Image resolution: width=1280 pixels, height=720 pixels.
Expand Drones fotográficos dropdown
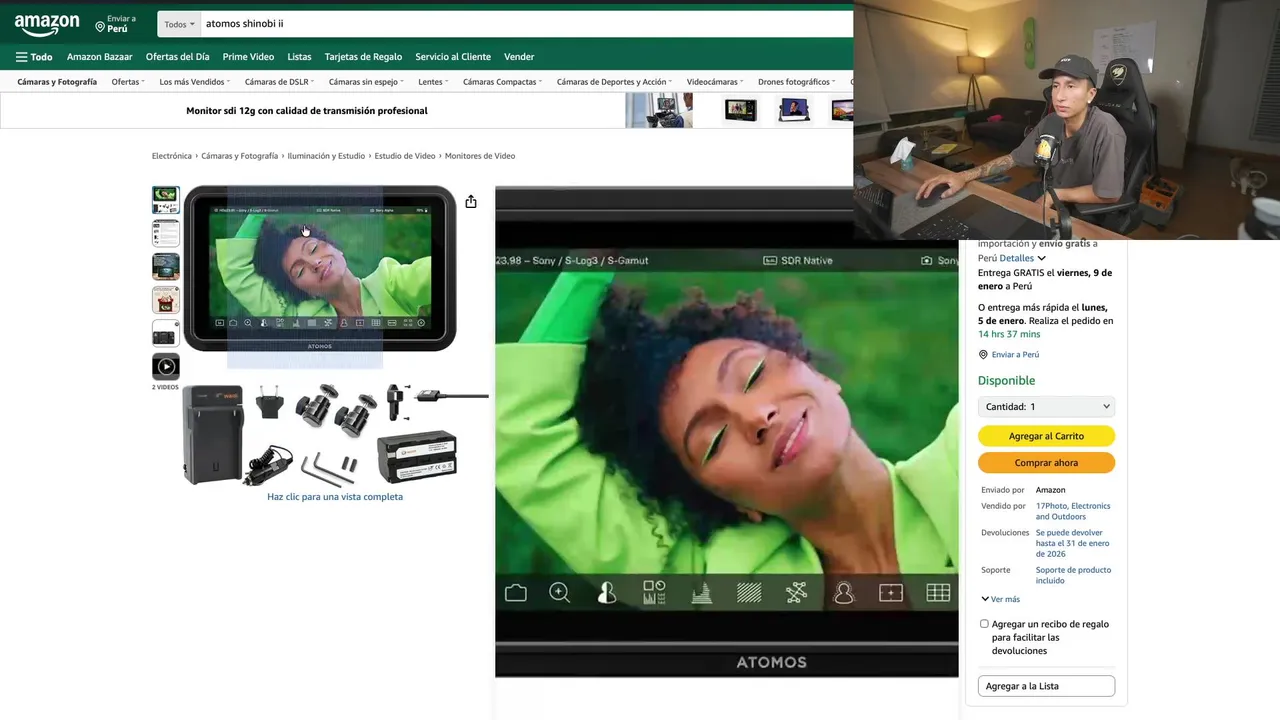click(796, 82)
